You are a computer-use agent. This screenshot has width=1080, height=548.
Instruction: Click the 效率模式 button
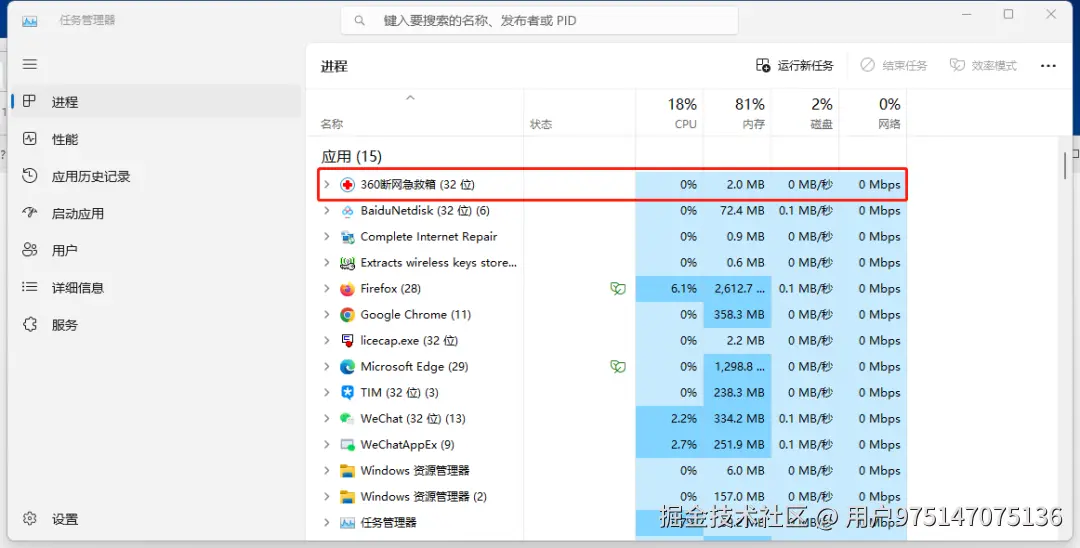983,65
